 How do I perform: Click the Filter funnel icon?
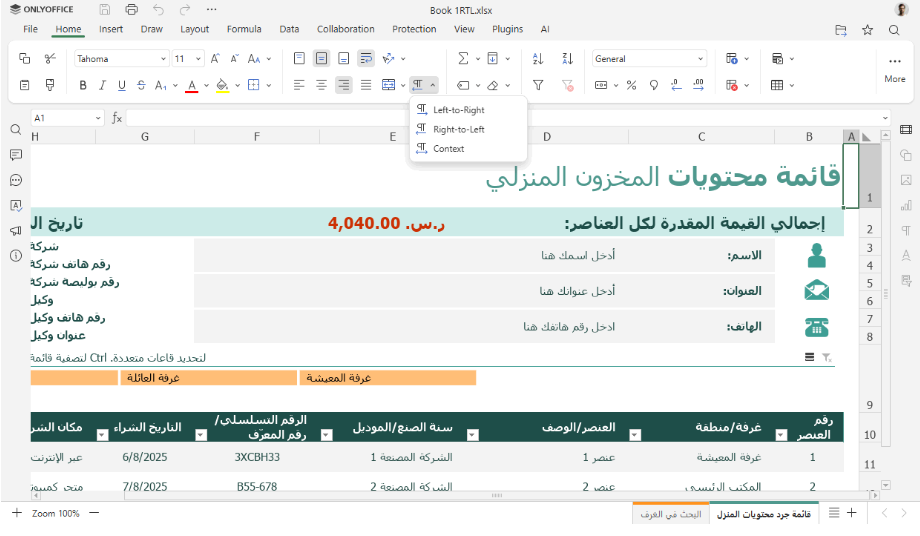538,85
